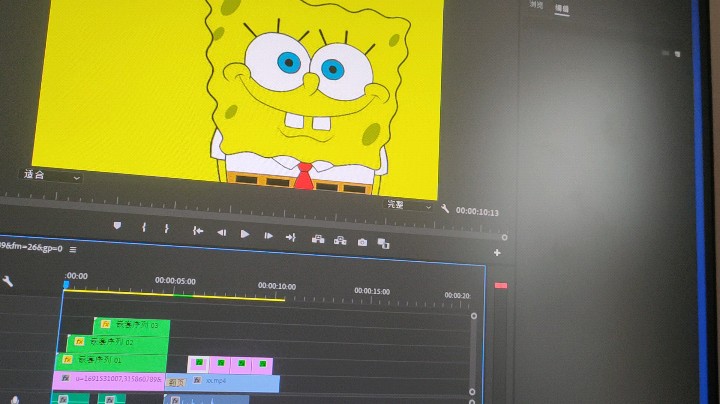Click the 00:00:10:13 duration timecode
The height and width of the screenshot is (404, 720).
[477, 212]
